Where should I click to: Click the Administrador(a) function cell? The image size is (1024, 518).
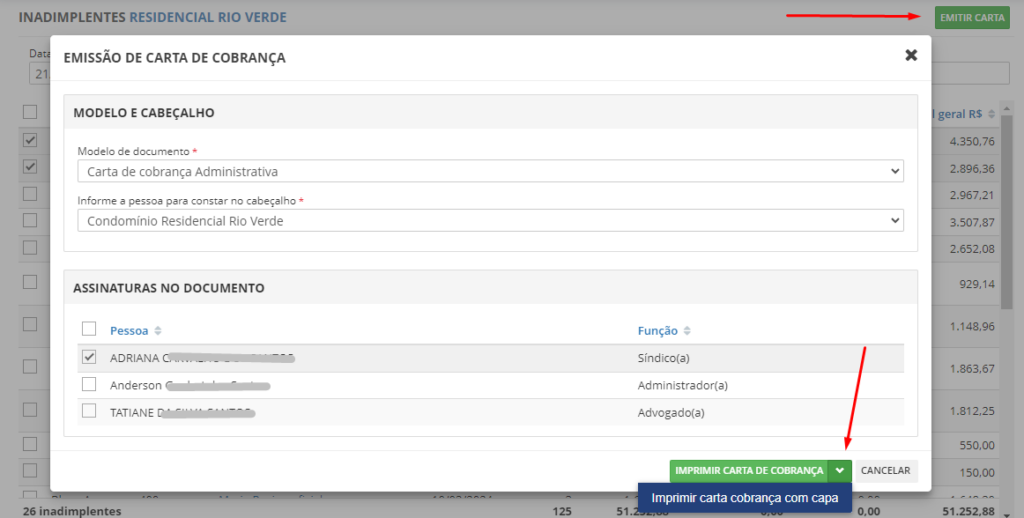[682, 385]
